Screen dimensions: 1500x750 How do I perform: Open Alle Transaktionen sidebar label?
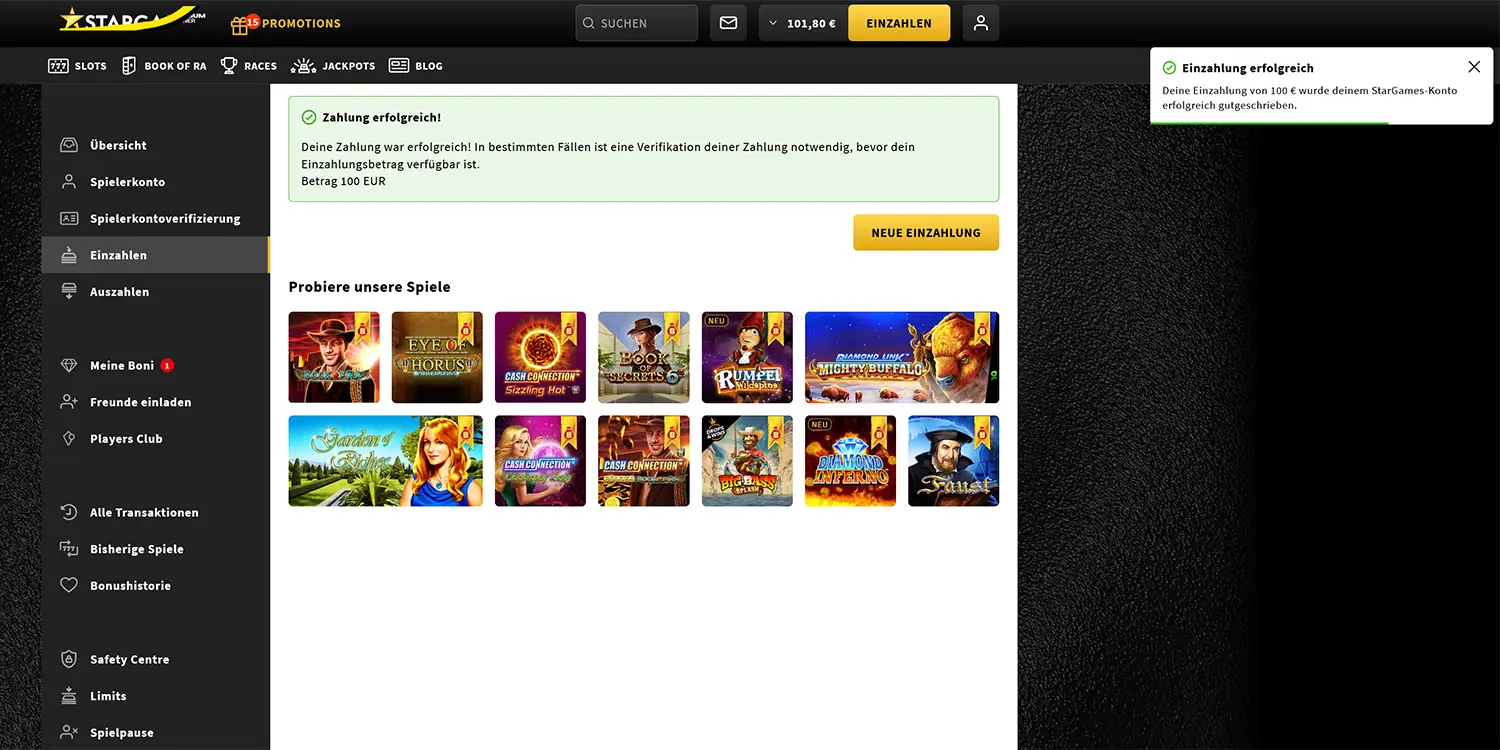click(x=144, y=512)
